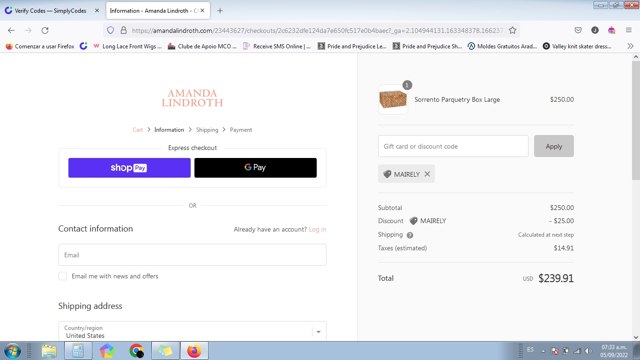The height and width of the screenshot is (360, 640).
Task: Open Chrome from the taskbar
Action: point(136,351)
